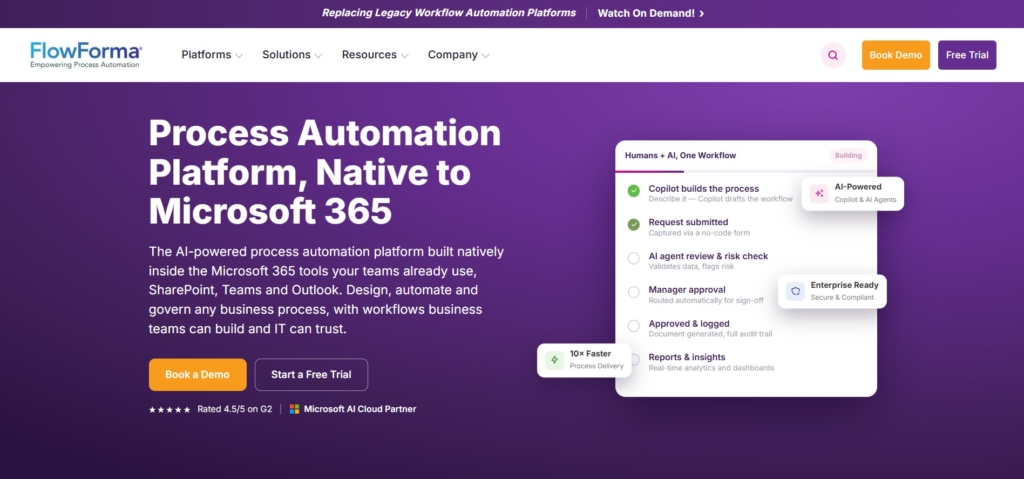Click the 10× Faster Process Delivery card
Viewport: 1024px width, 479px height.
click(x=584, y=360)
